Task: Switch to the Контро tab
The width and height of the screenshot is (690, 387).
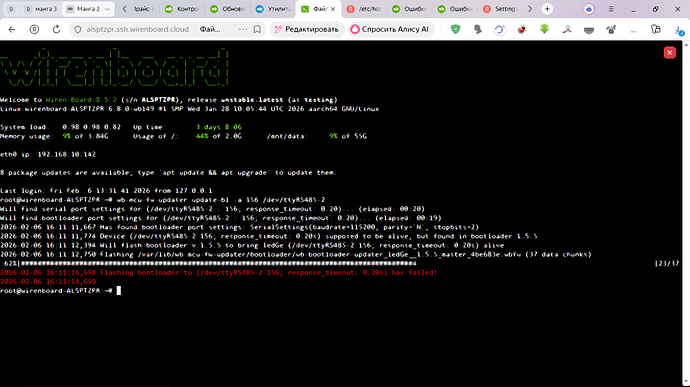Action: tap(183, 9)
